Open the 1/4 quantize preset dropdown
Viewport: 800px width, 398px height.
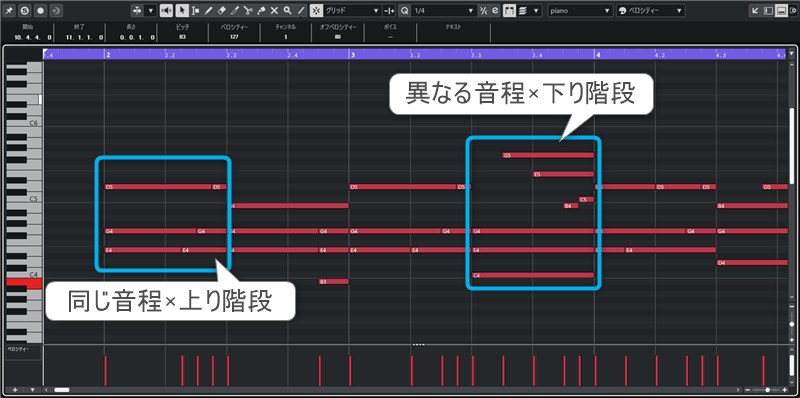coord(443,10)
